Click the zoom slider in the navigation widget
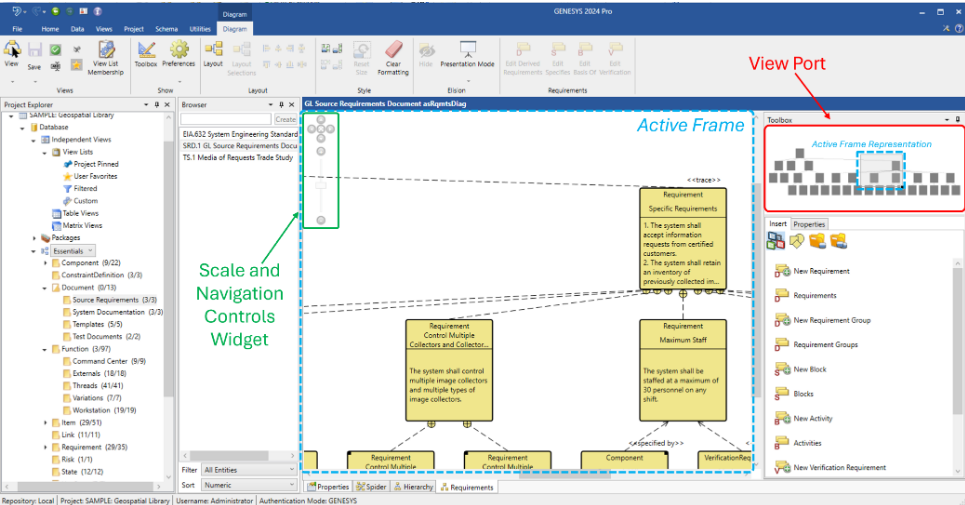Viewport: 965px width, 505px height. [x=321, y=186]
